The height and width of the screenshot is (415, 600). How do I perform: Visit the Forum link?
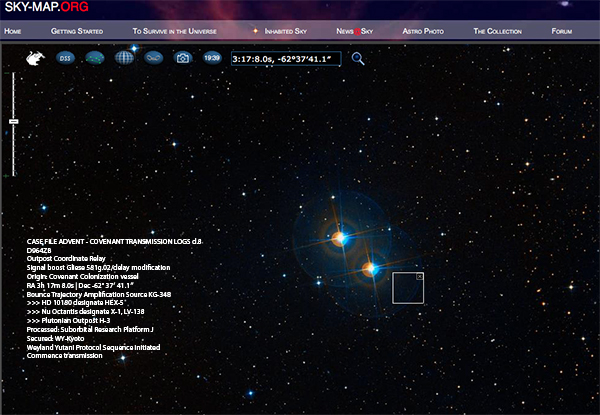point(561,32)
